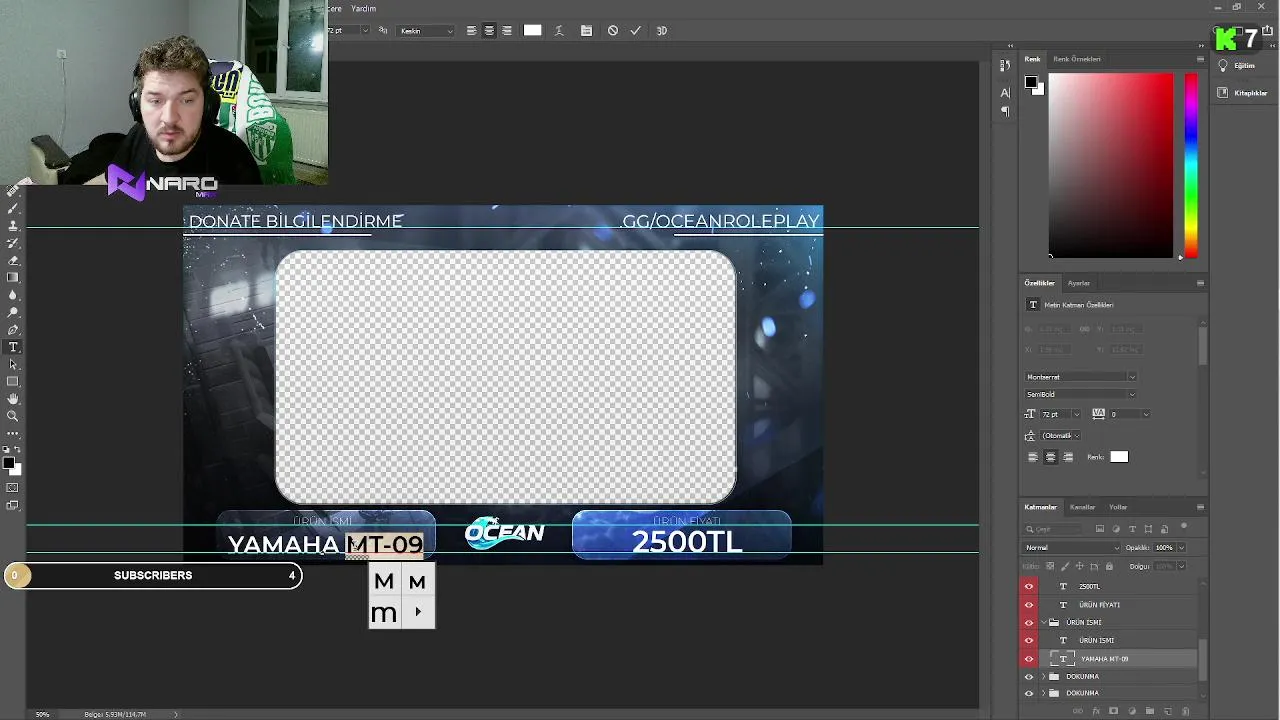The image size is (1280, 720).
Task: Switch to the Renk Örnekleri tab
Action: pyautogui.click(x=1077, y=59)
